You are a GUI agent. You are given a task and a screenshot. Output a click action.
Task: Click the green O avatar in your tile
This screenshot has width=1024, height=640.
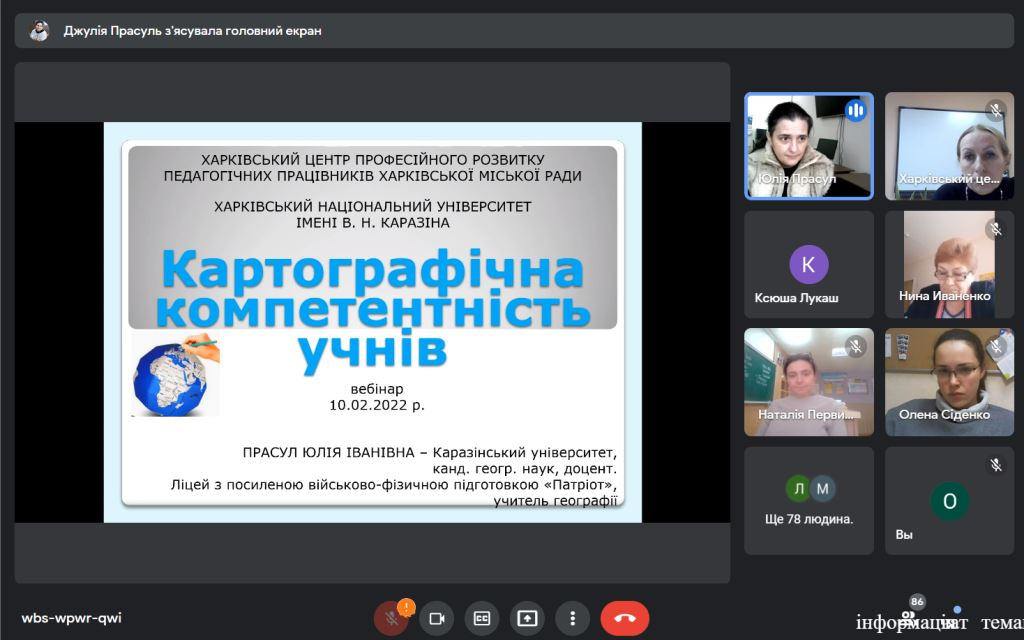click(x=950, y=501)
